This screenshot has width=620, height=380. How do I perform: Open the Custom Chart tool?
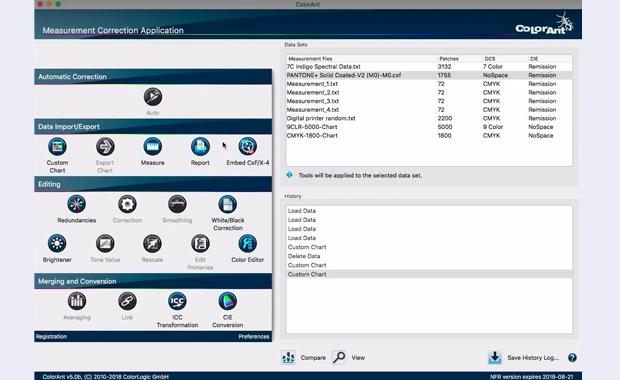click(57, 147)
